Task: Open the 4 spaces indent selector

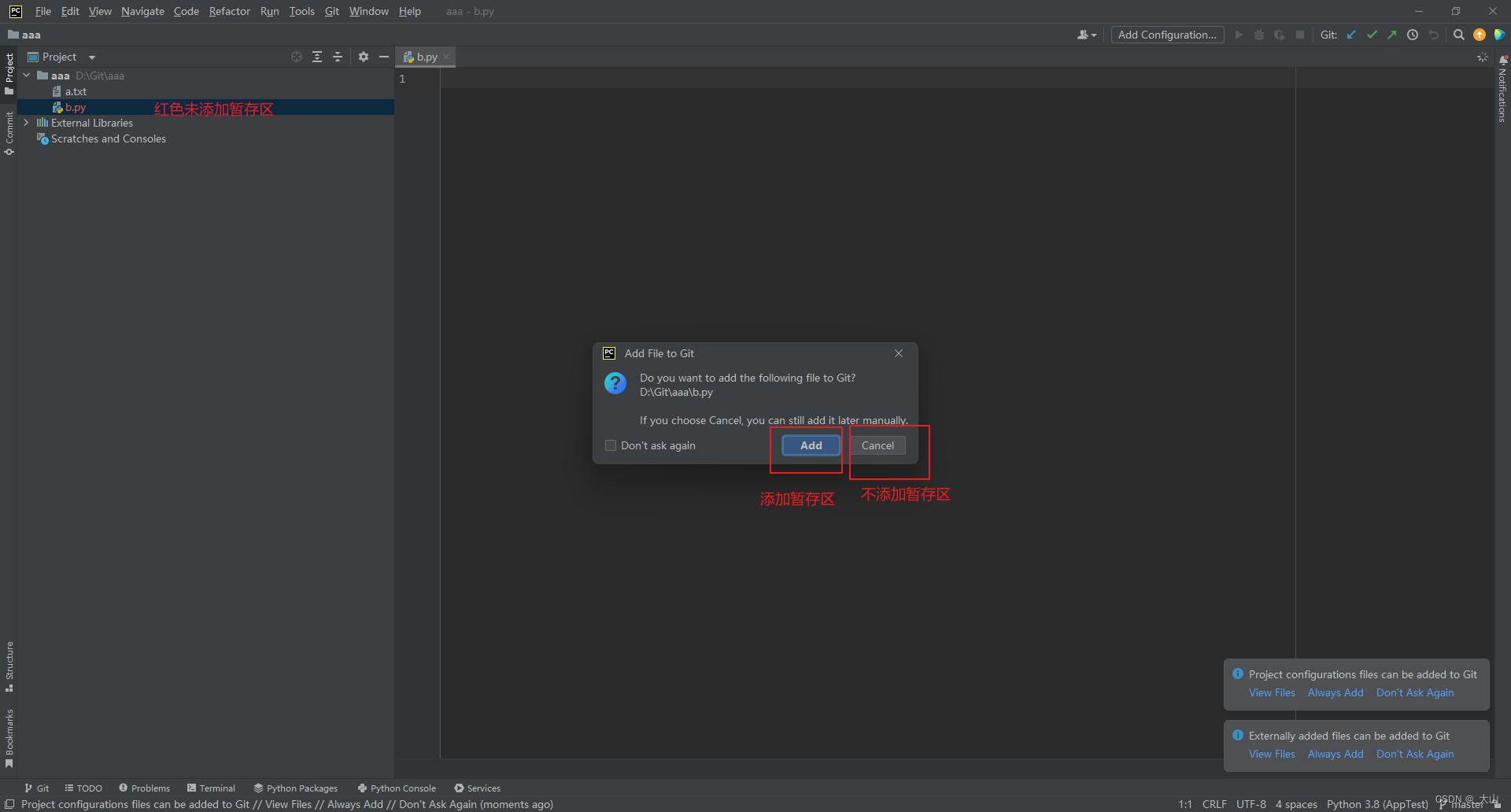Action: (x=1296, y=804)
